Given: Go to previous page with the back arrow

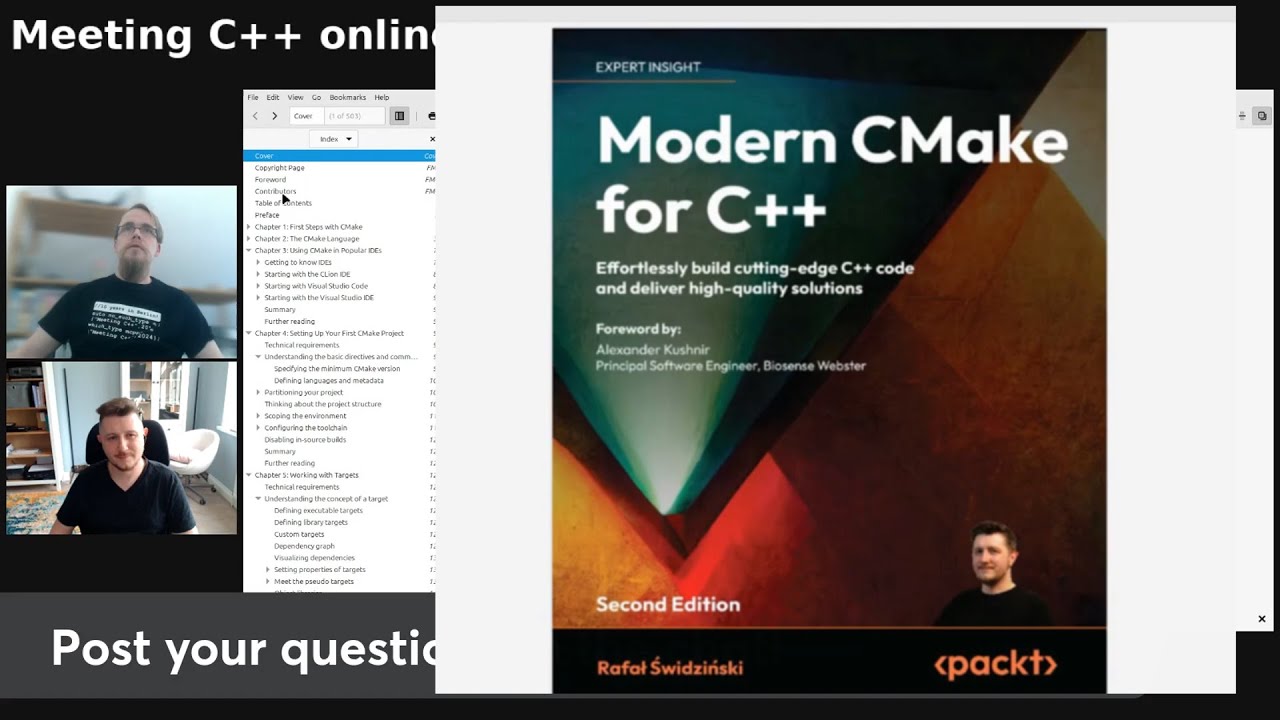Looking at the screenshot, I should [x=255, y=116].
